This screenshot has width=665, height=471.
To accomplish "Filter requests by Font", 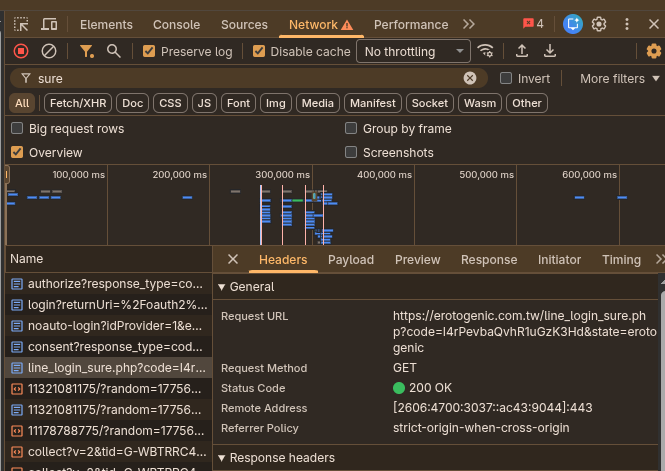I will point(238,103).
